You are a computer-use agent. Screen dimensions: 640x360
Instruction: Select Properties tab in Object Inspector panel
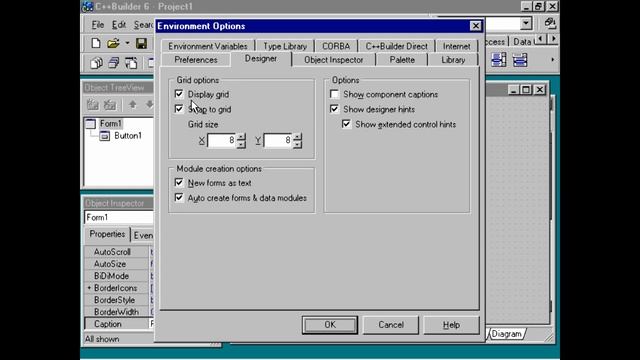(x=107, y=234)
